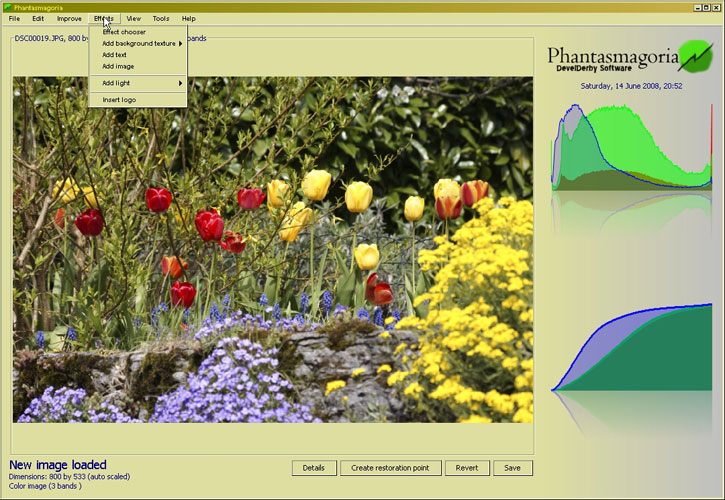This screenshot has height=500, width=725.
Task: Open the Help menu
Action: (x=188, y=19)
